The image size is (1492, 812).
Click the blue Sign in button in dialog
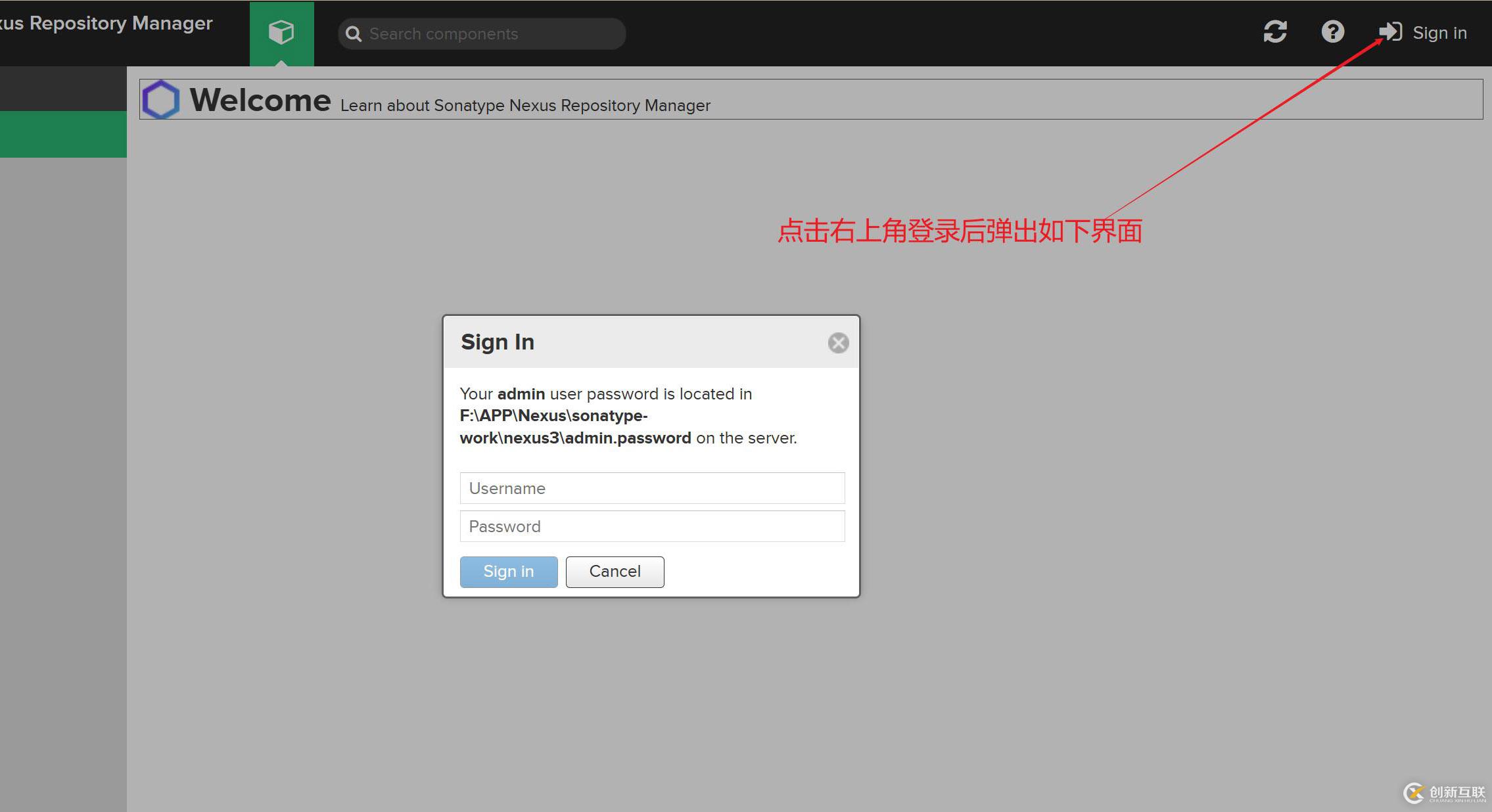[x=509, y=572]
